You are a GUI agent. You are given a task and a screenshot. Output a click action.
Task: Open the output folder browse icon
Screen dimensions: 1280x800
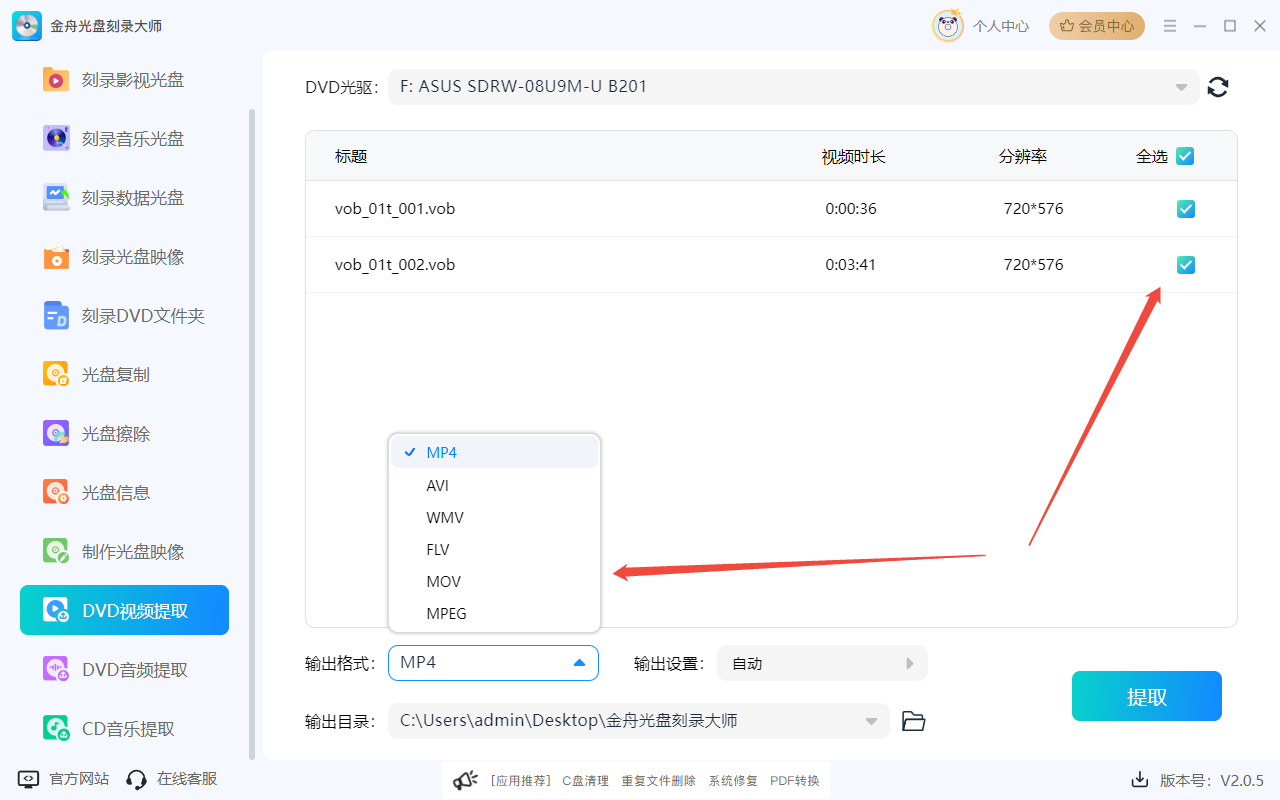[913, 721]
